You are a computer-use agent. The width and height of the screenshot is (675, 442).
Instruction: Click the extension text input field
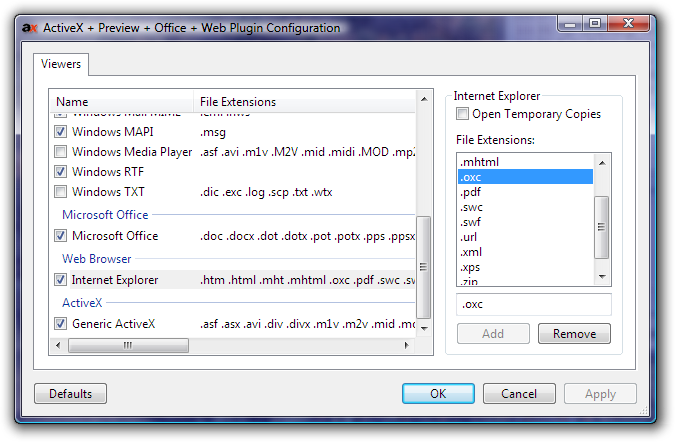(533, 305)
